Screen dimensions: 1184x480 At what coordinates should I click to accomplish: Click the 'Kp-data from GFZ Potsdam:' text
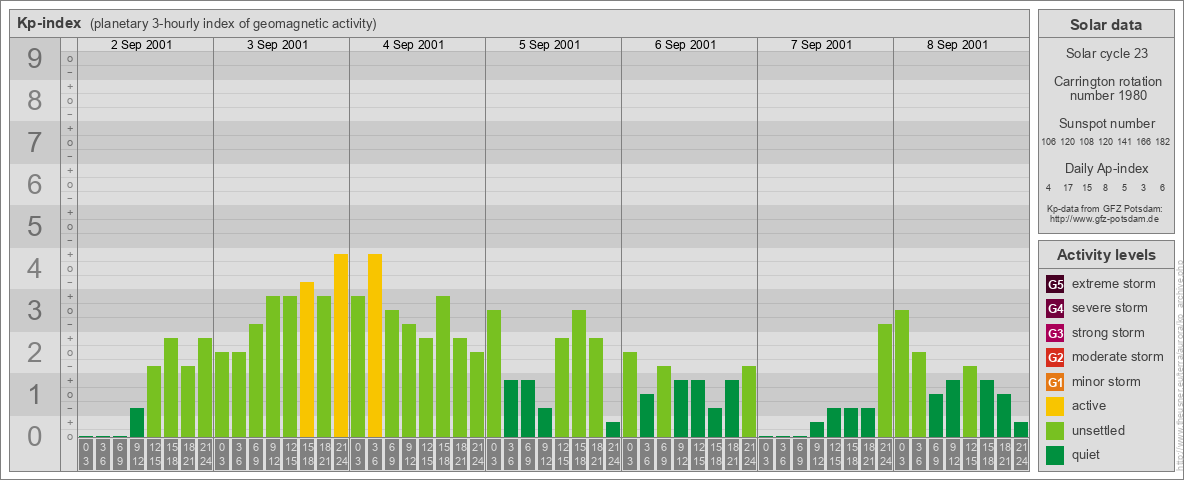[1106, 208]
